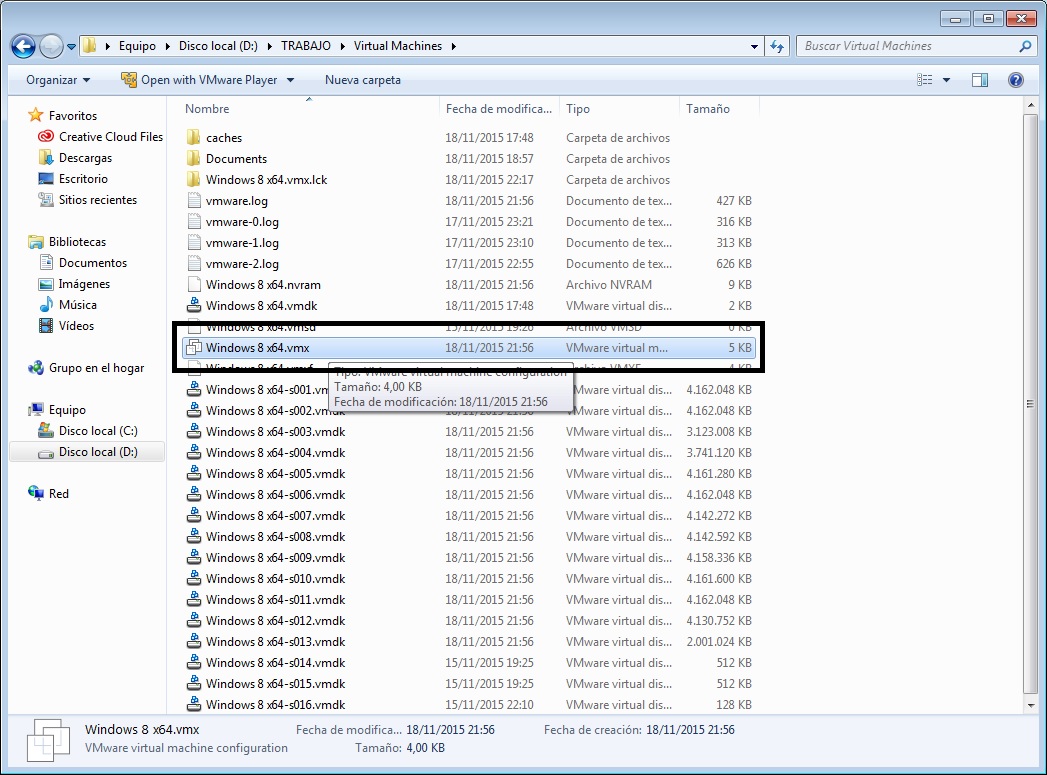Select Favoritos in navigation pane
The image size is (1047, 775).
tap(63, 115)
